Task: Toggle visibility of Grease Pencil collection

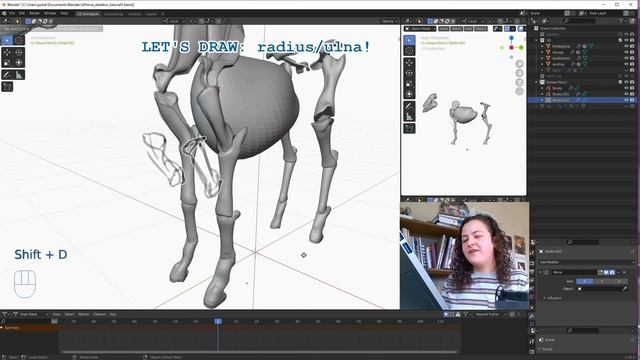Action: click(626, 82)
